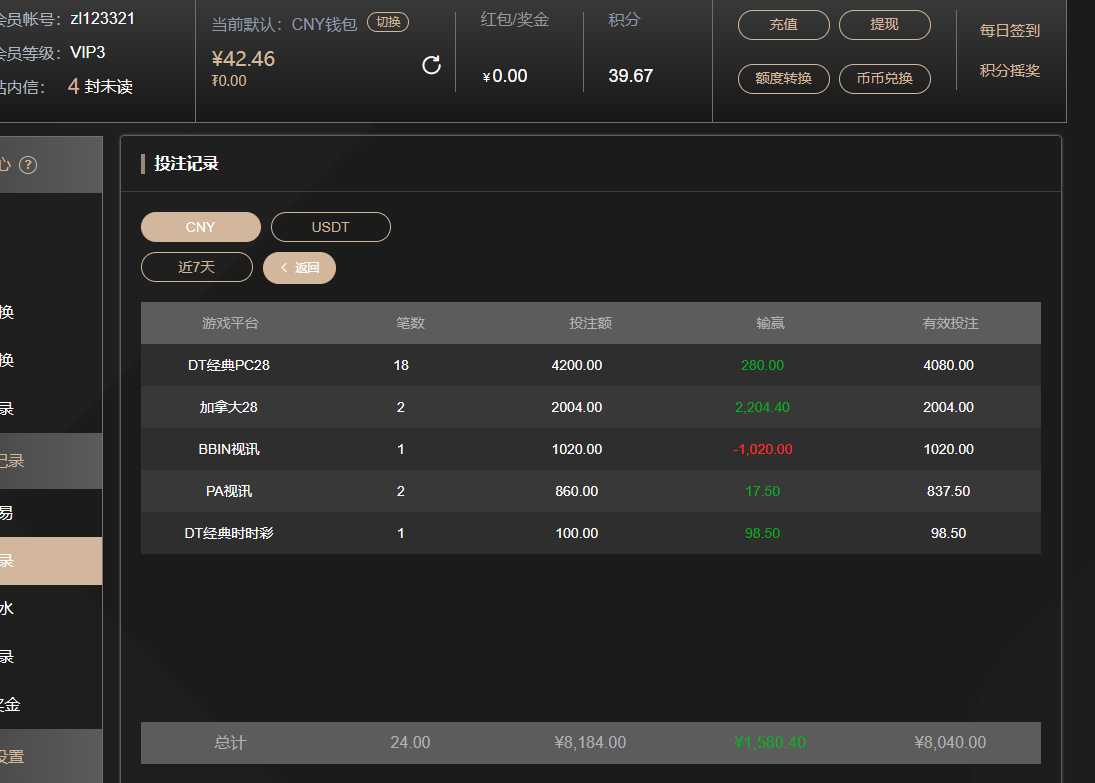The width and height of the screenshot is (1095, 783).
Task: Select the DT经典PC28 platform row
Action: pos(591,365)
